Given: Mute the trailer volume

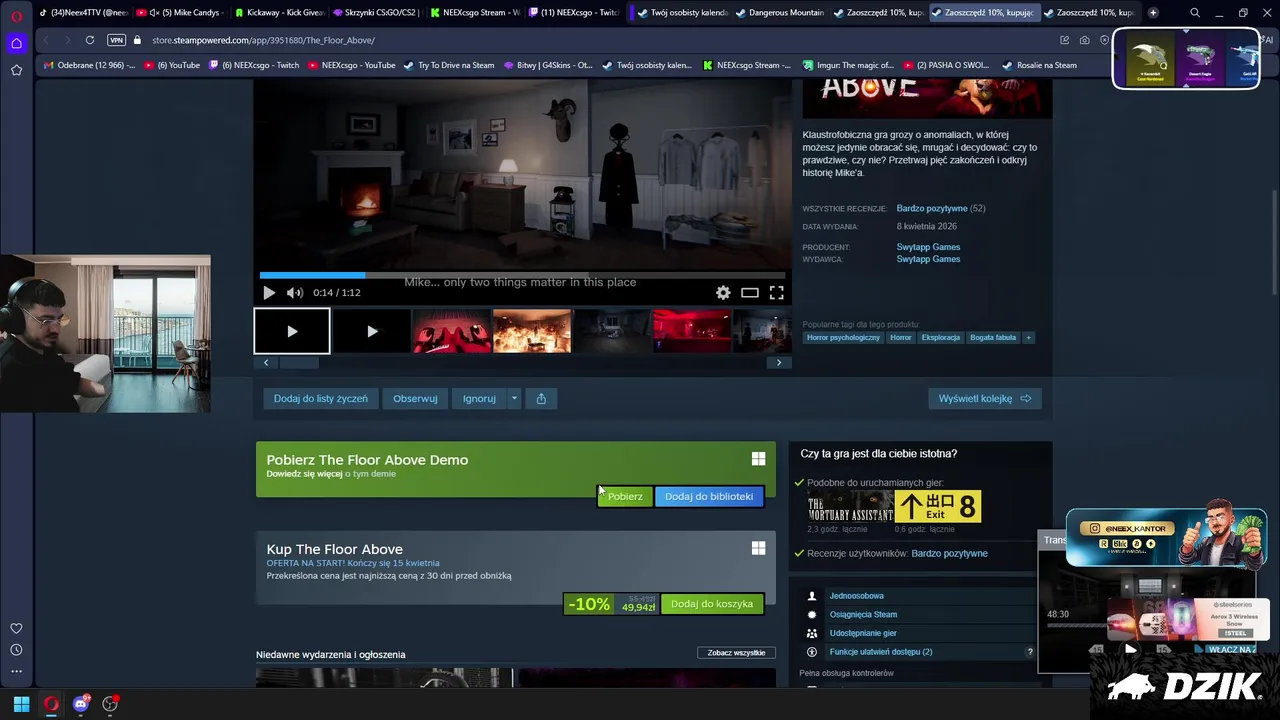Looking at the screenshot, I should click(294, 292).
